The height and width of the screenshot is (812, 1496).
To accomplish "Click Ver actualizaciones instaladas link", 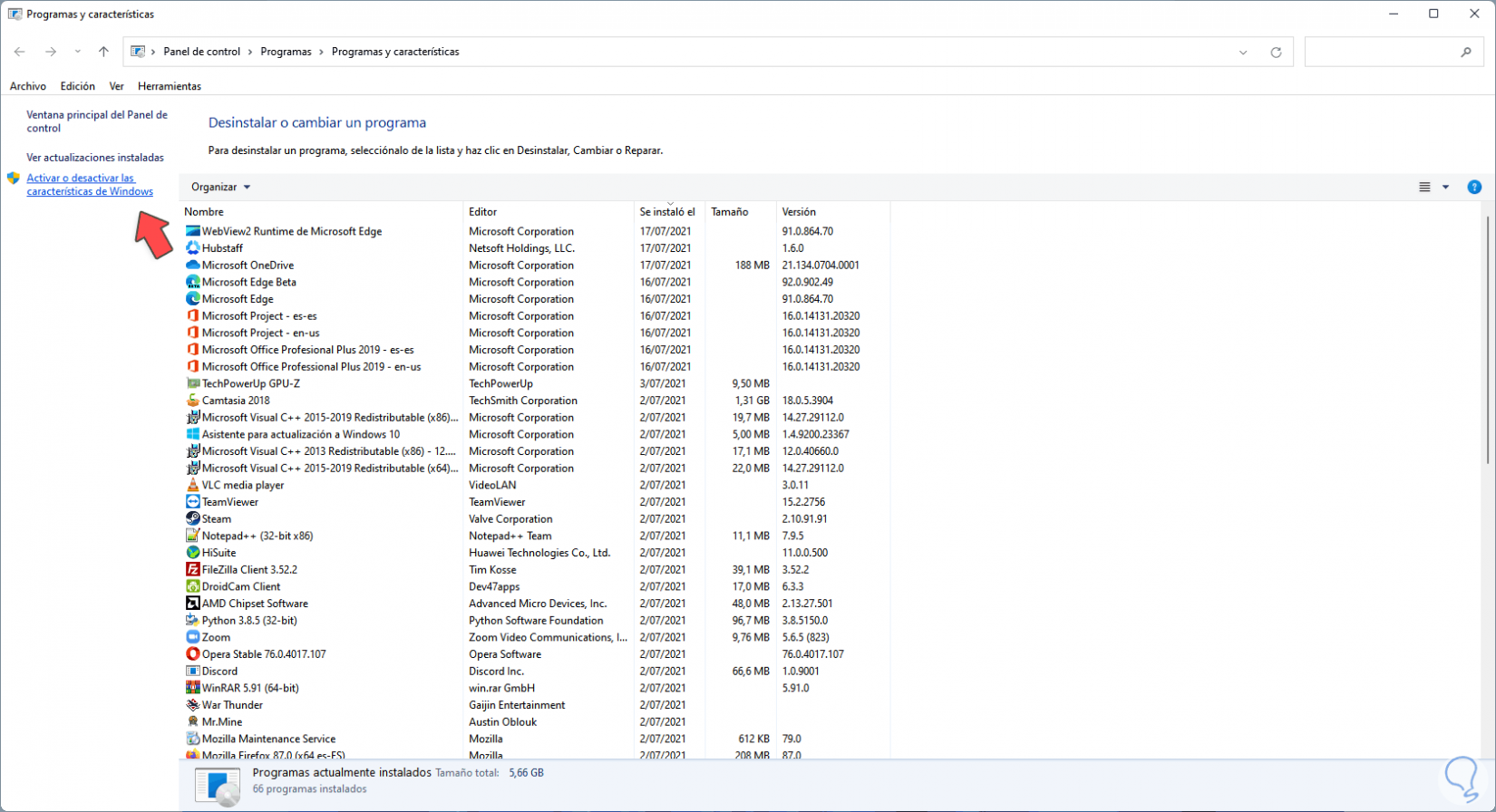I will (95, 158).
